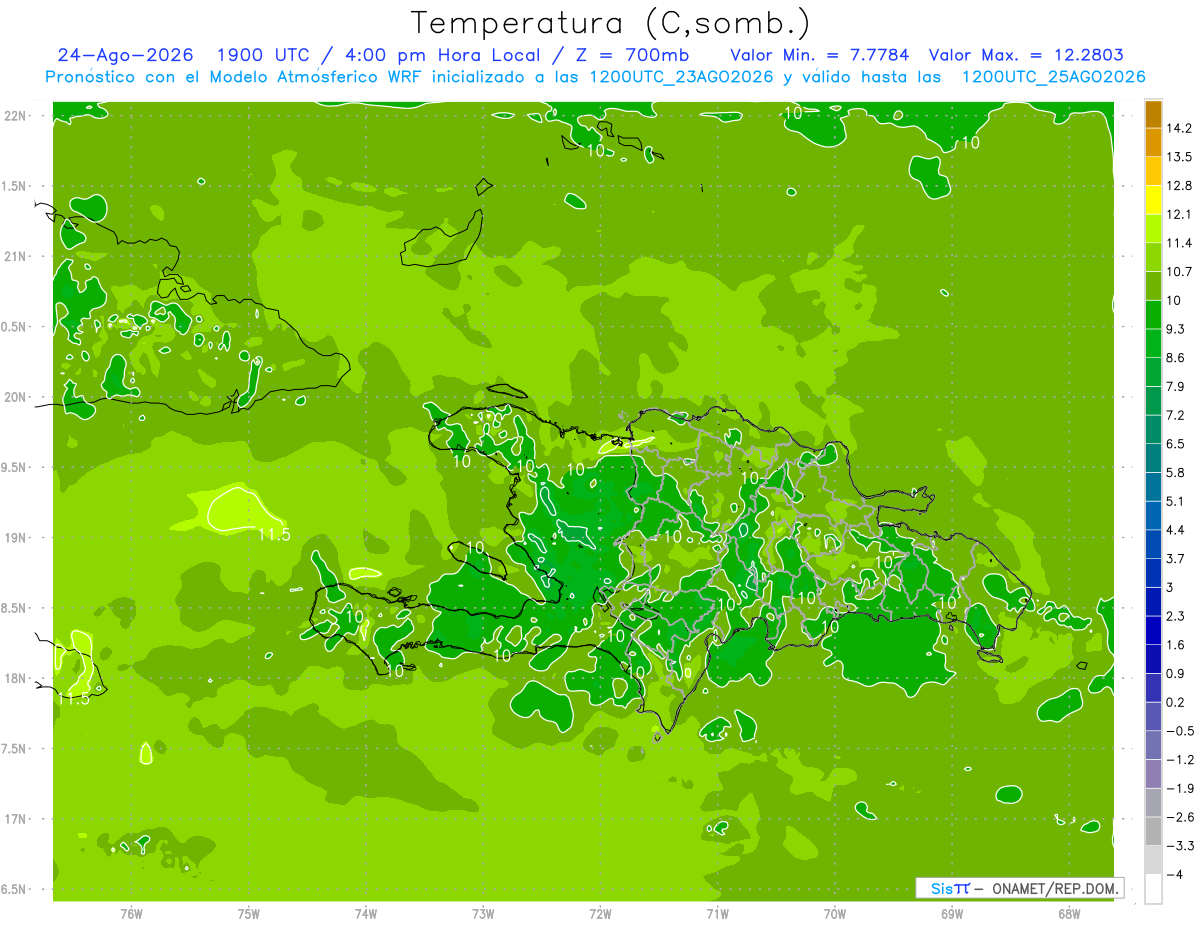
Task: Click the "68W" longitude axis label
Action: [x=1069, y=914]
